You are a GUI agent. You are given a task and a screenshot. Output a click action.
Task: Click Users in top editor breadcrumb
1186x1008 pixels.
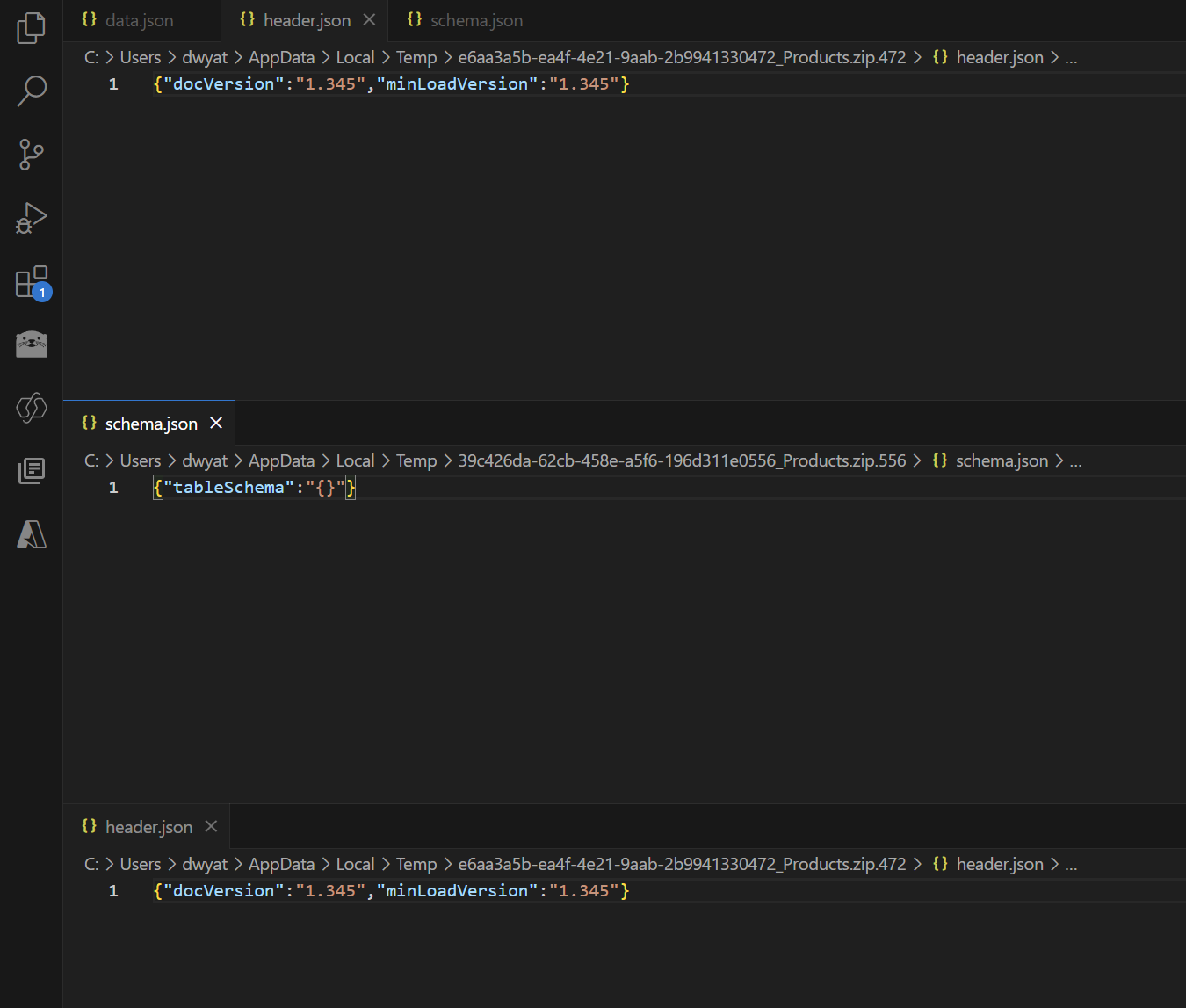point(141,57)
